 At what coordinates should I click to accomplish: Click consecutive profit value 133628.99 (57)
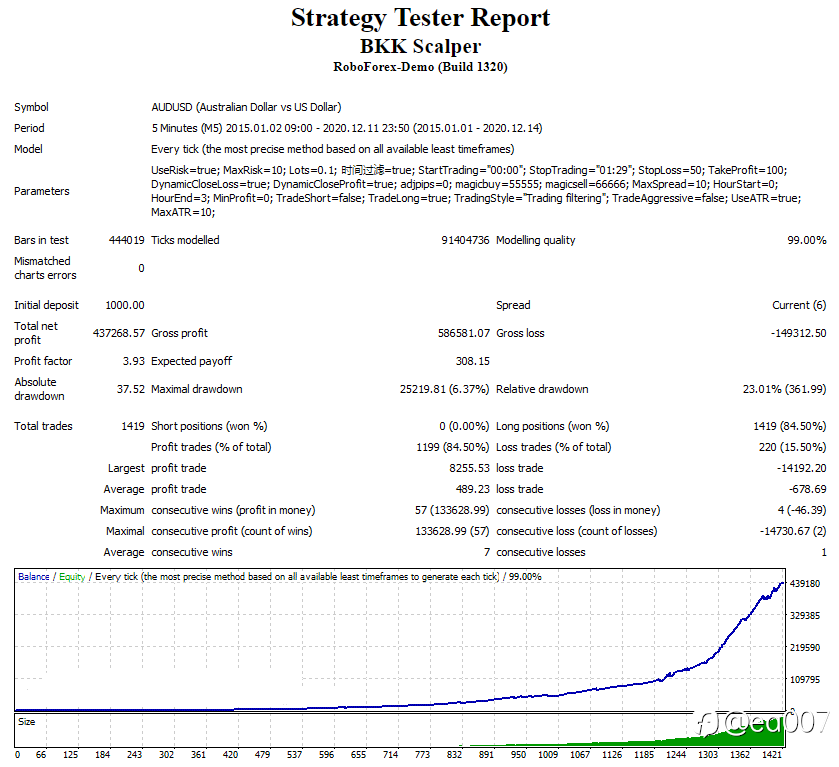pyautogui.click(x=453, y=531)
